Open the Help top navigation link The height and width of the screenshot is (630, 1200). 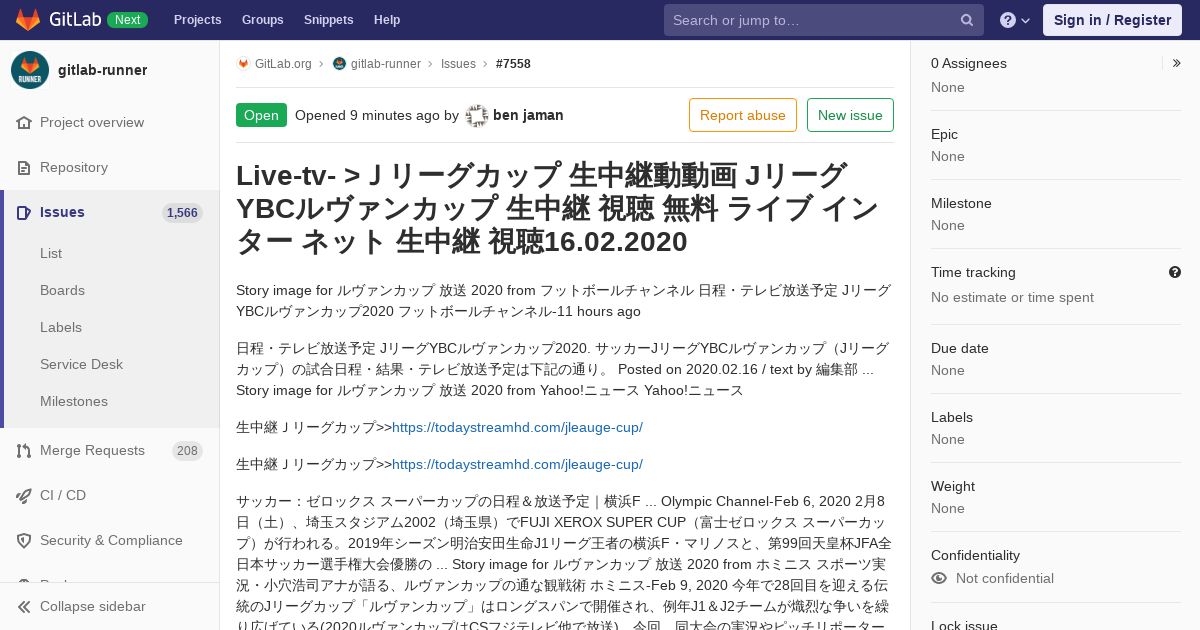[387, 20]
